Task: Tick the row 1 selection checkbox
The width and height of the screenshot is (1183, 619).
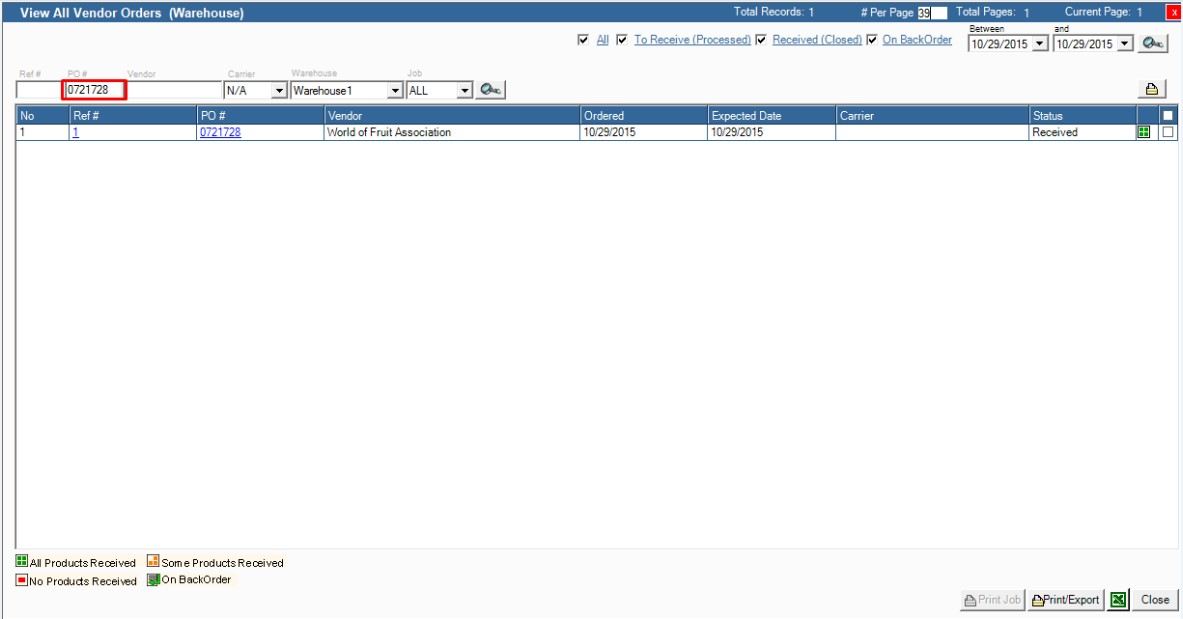Action: [1167, 132]
